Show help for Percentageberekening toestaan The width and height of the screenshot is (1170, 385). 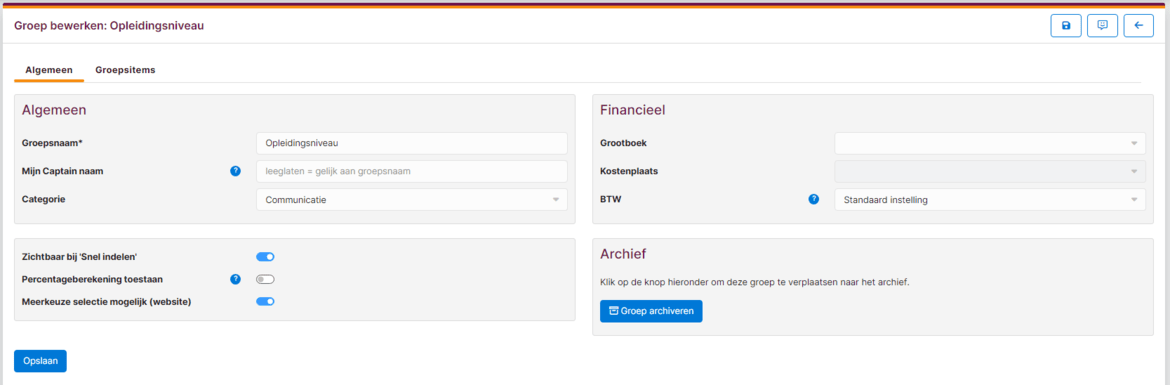click(236, 279)
